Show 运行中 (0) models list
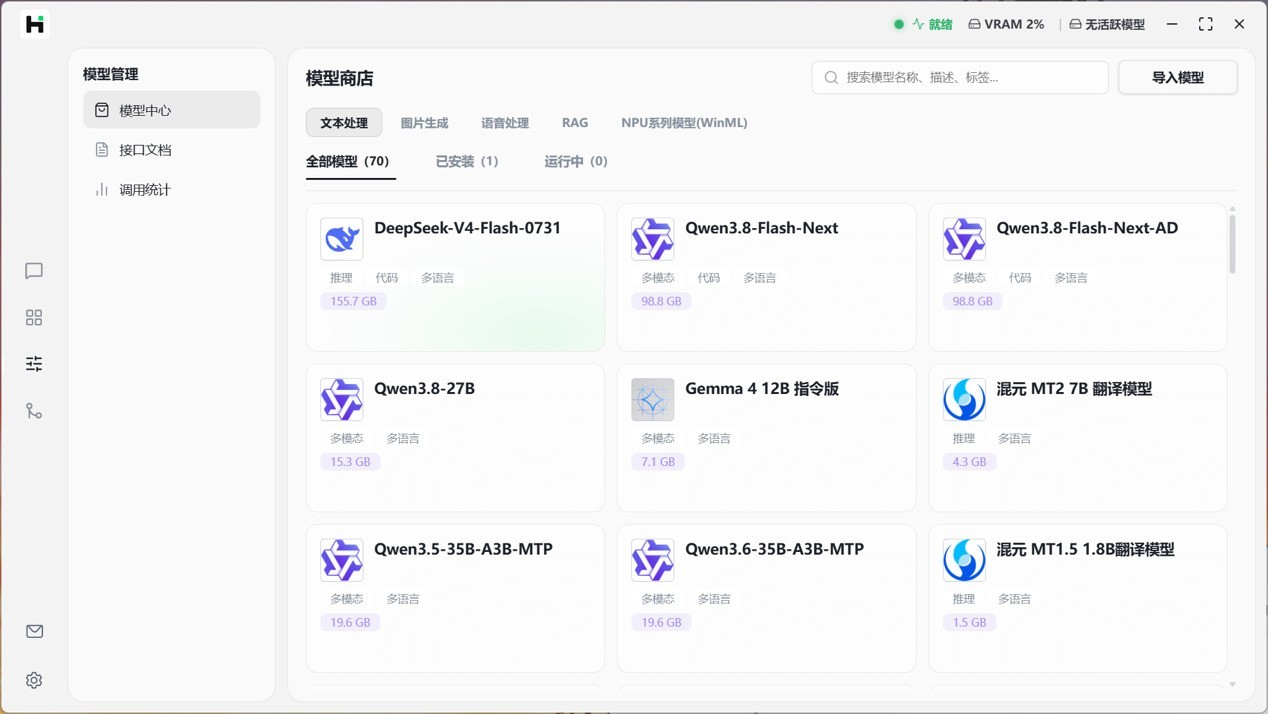The height and width of the screenshot is (714, 1268). click(x=576, y=161)
